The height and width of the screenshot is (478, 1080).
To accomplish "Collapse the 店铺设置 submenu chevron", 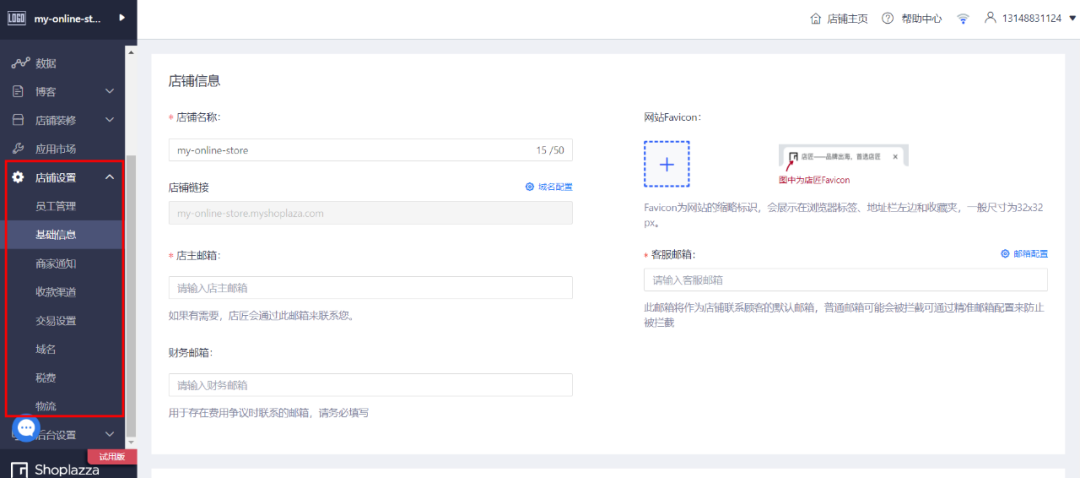I will click(x=110, y=178).
